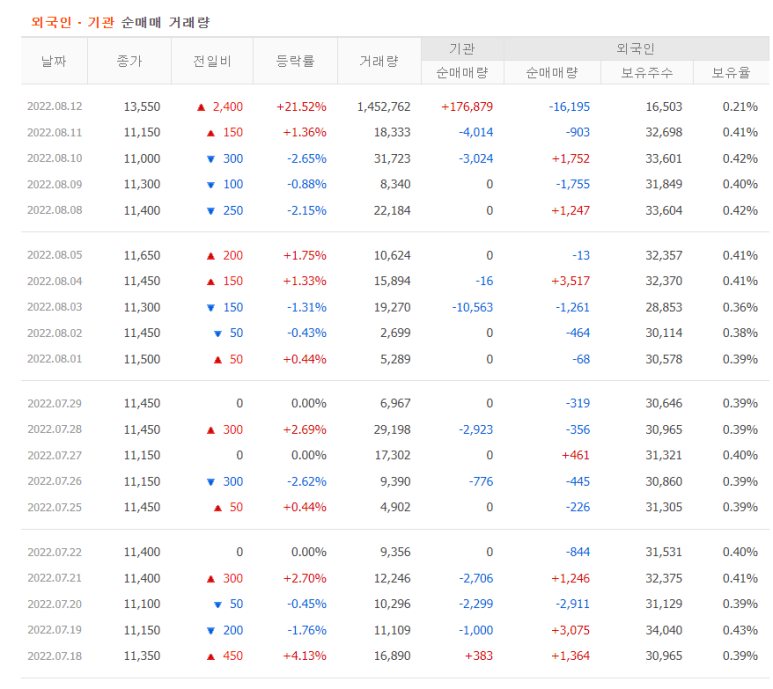The width and height of the screenshot is (773, 689).
Task: Click the 보유주수 column header
Action: pos(647,73)
